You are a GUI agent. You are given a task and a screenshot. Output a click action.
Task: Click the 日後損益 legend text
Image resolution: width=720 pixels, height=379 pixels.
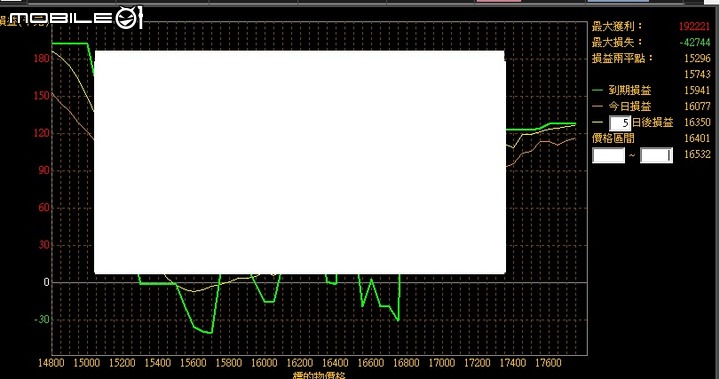653,123
